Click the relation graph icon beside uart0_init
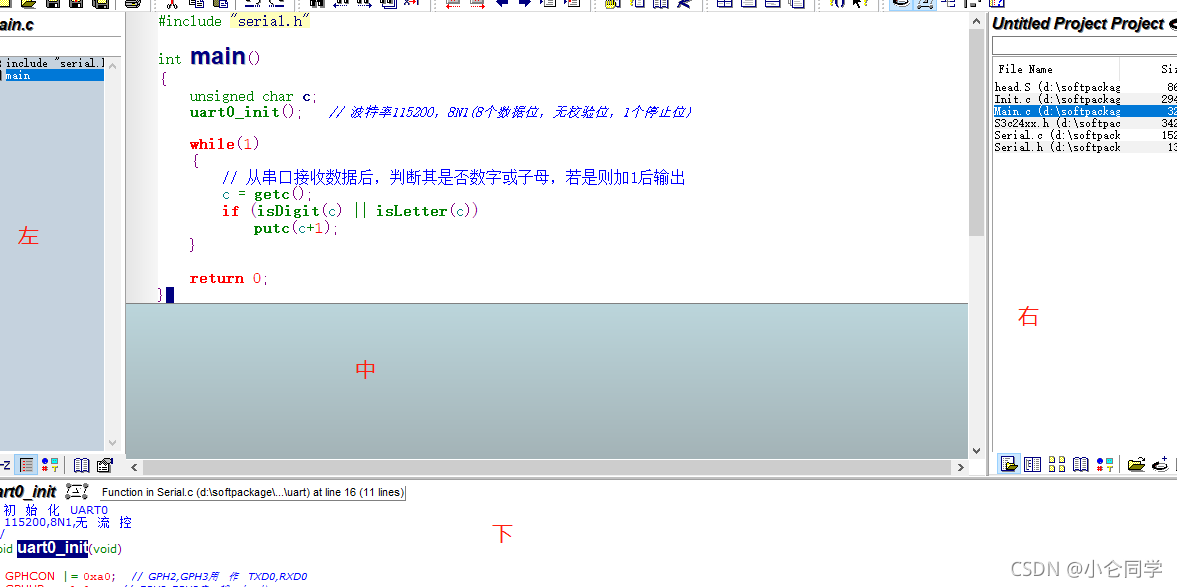The height and width of the screenshot is (587, 1177). tap(77, 492)
